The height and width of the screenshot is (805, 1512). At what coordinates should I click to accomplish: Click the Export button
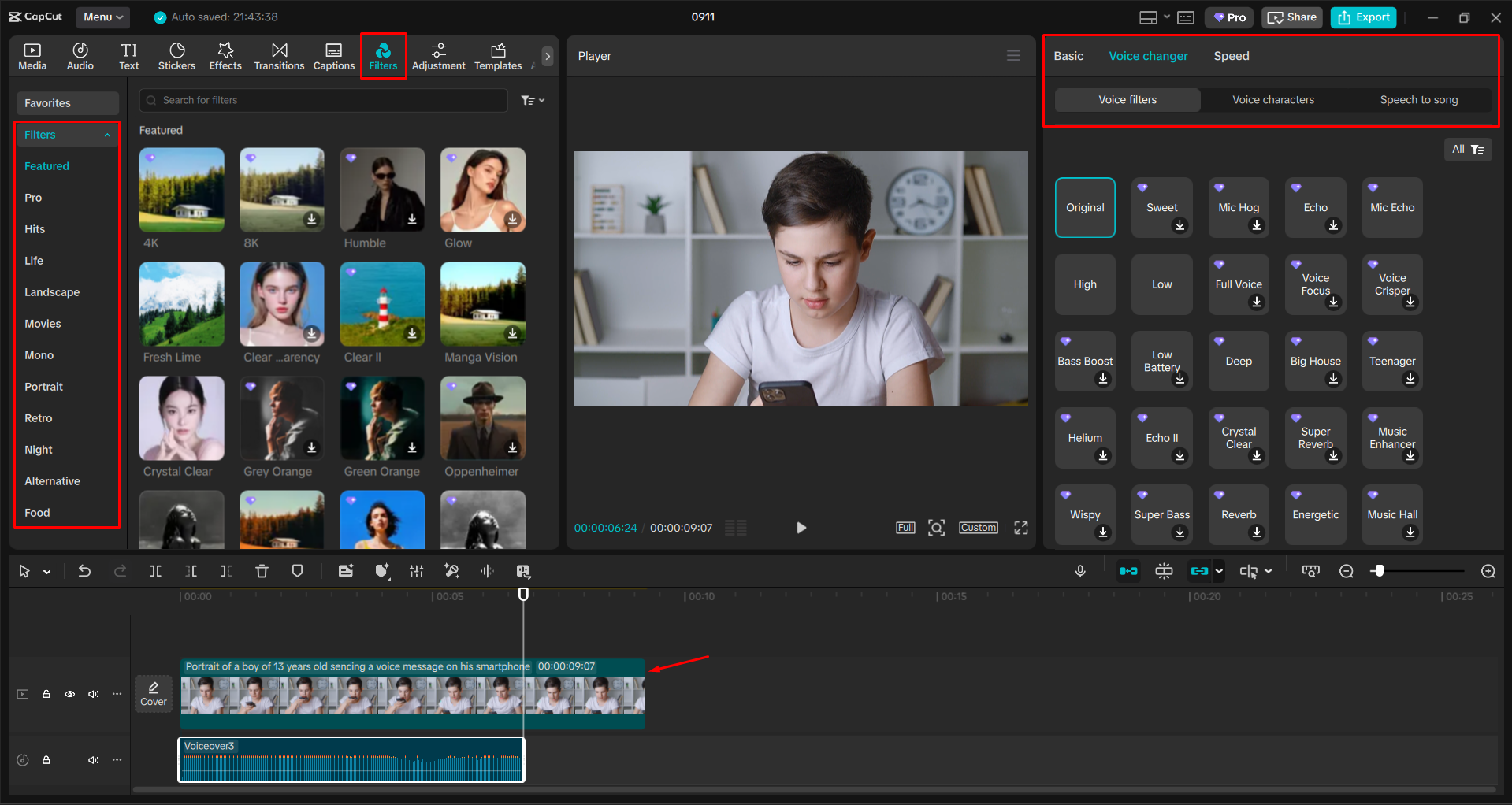tap(1364, 17)
